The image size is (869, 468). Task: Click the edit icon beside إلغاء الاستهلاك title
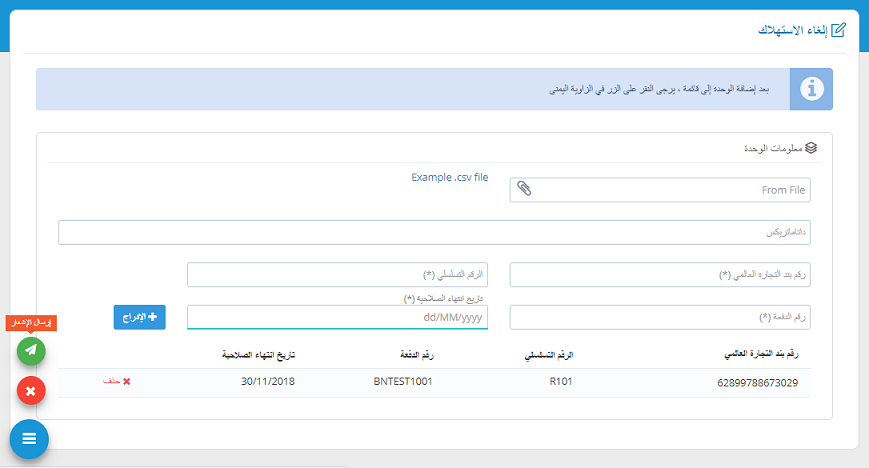839,29
